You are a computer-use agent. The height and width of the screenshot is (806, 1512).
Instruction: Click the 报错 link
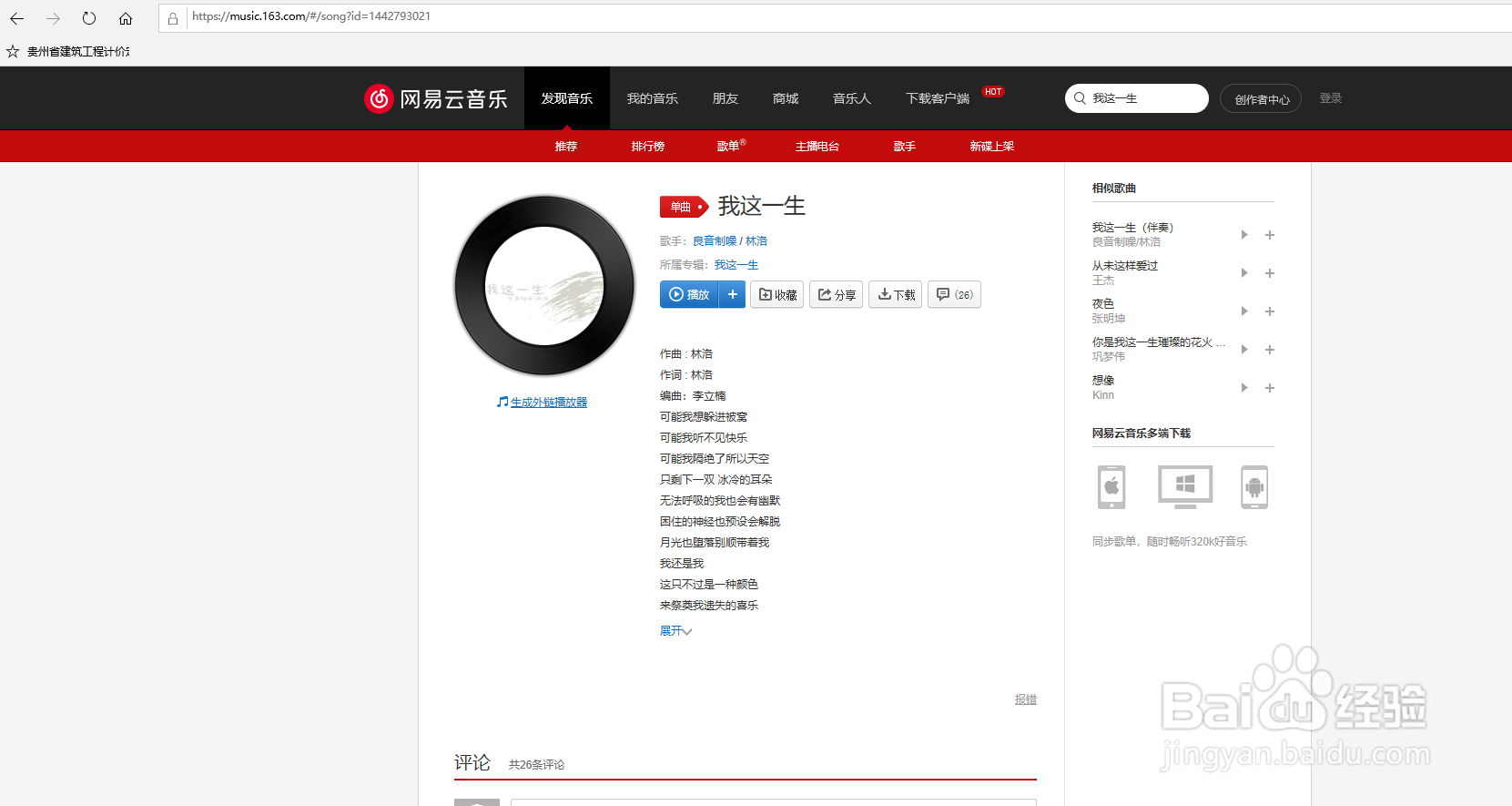pyautogui.click(x=1026, y=699)
